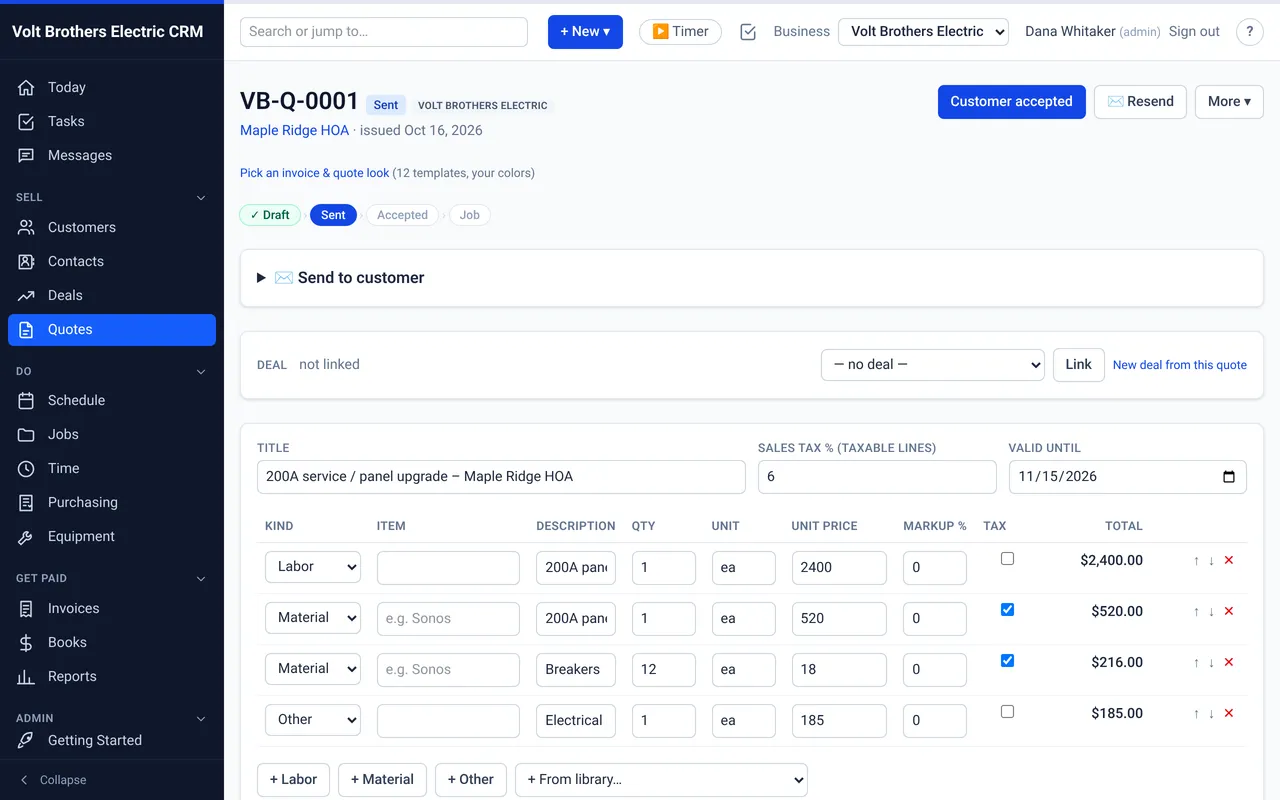
Task: Open the More actions dropdown
Action: [x=1229, y=102]
